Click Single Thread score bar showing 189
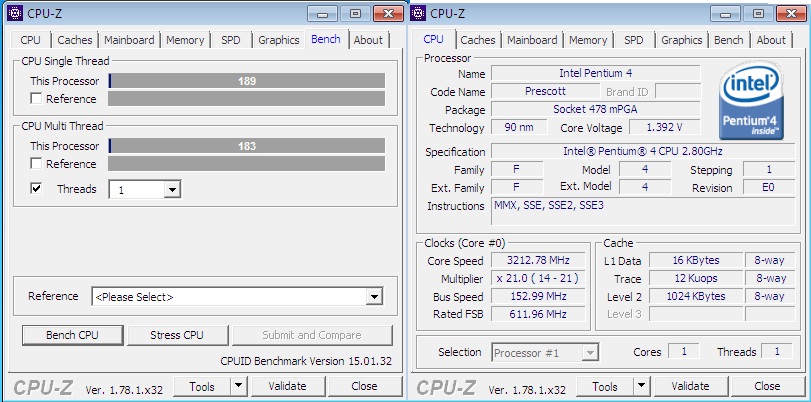This screenshot has height=402, width=811. 247,81
